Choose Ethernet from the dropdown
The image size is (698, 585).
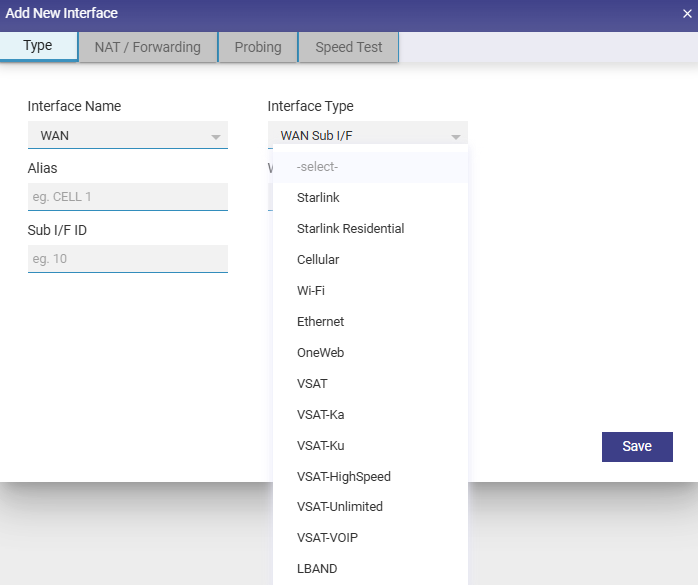[320, 322]
